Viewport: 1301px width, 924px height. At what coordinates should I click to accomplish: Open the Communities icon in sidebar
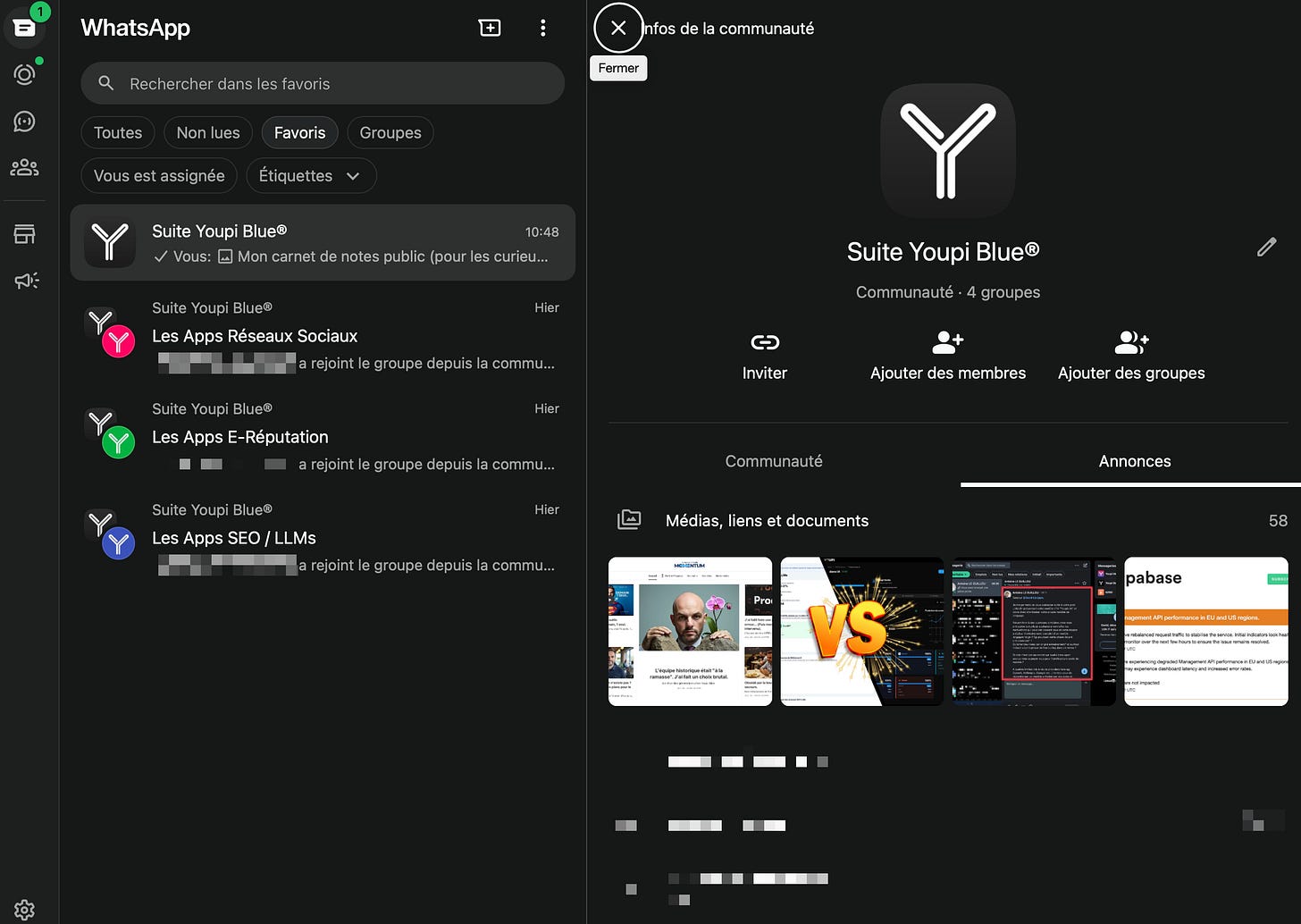25,167
